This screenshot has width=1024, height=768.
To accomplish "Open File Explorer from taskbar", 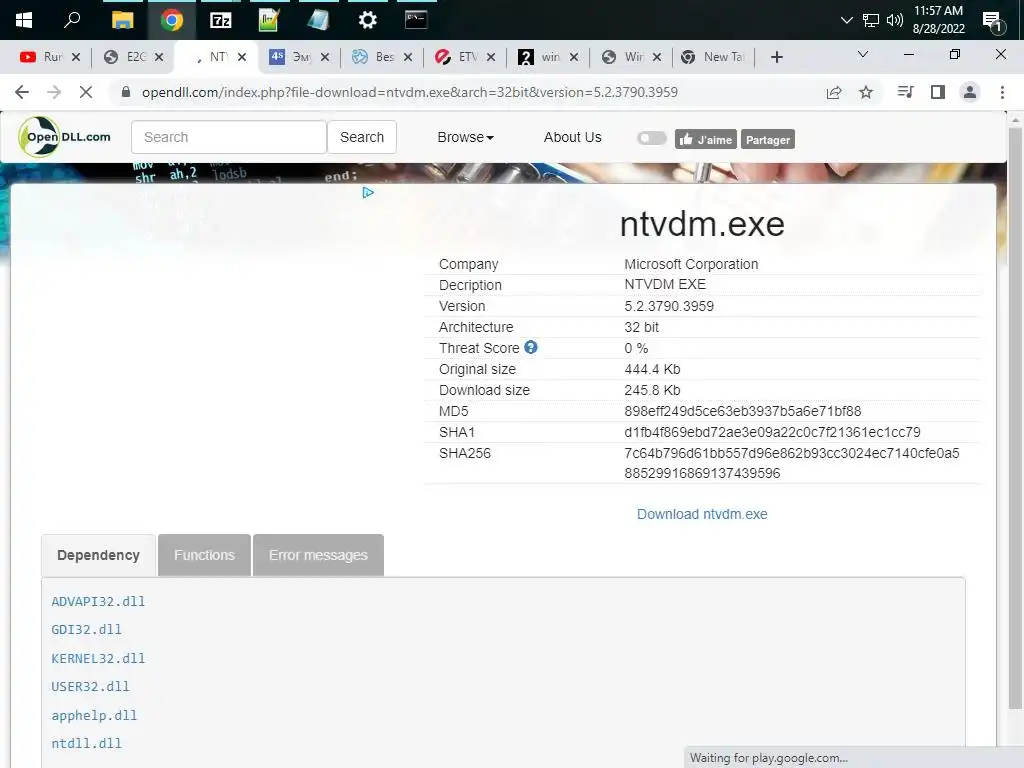I will (x=122, y=20).
